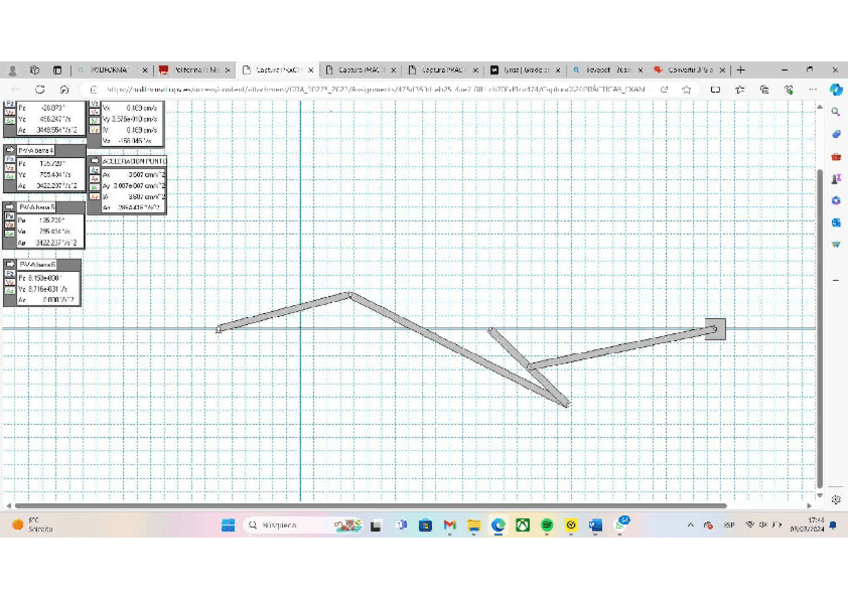Click the PVA barra 6 meter title

(37, 264)
